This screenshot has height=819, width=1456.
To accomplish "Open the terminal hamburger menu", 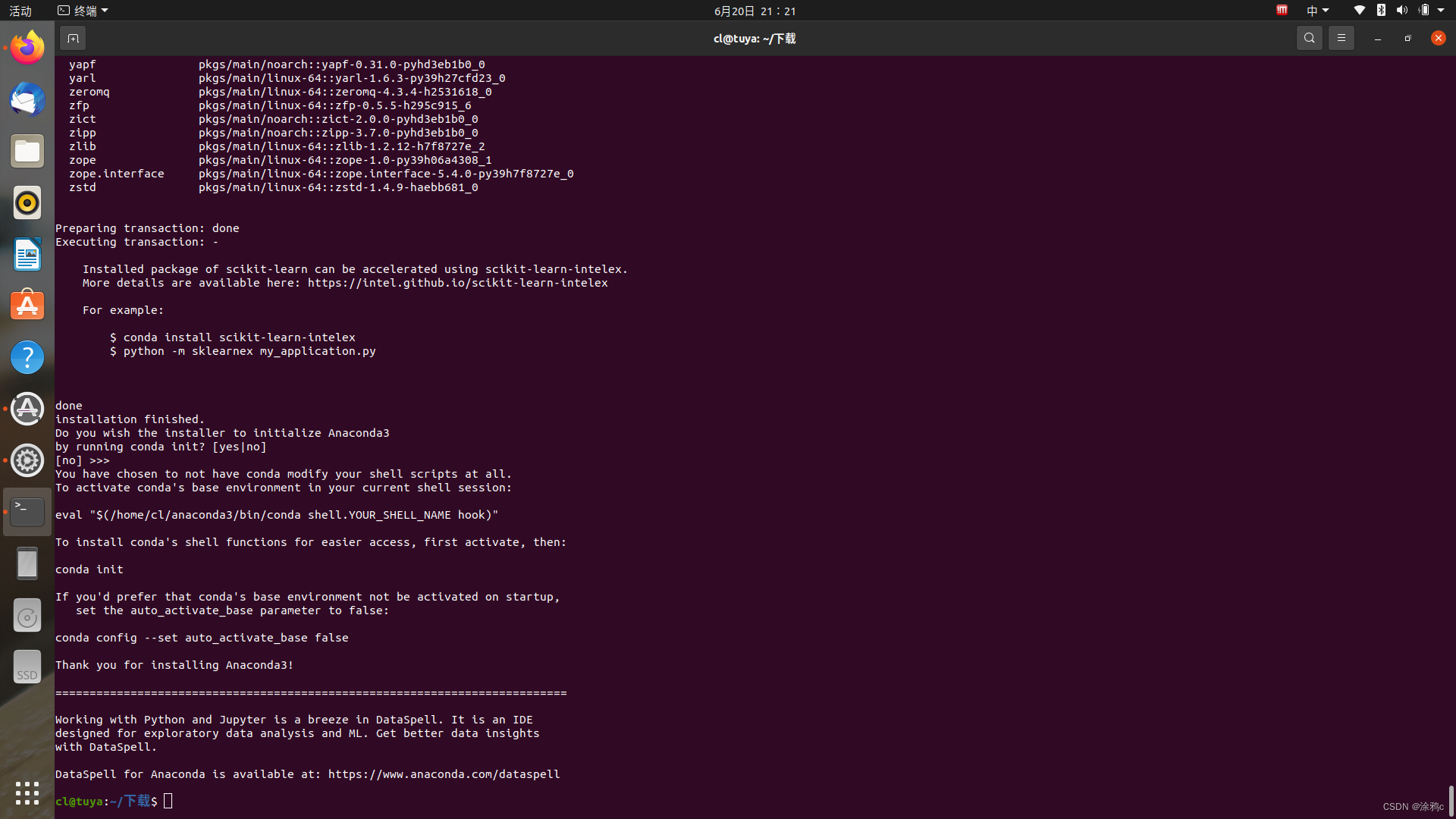I will pyautogui.click(x=1341, y=38).
